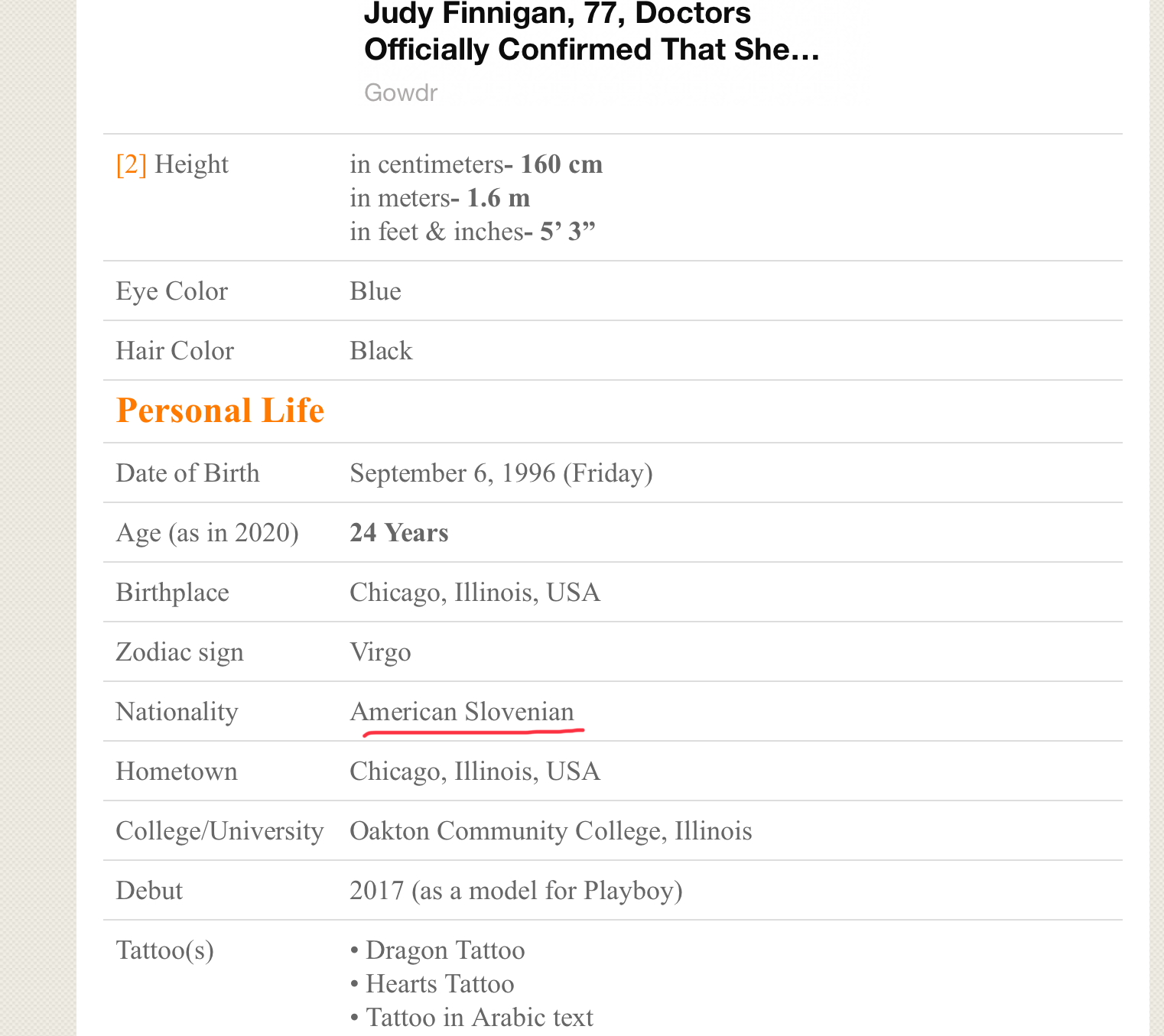The height and width of the screenshot is (1036, 1164).
Task: Click the Gowdr advertiser label
Action: tap(401, 93)
